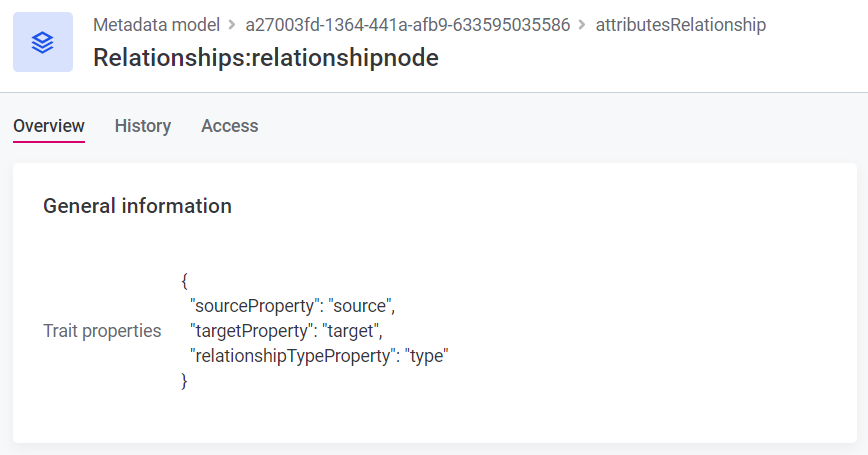Image resolution: width=868 pixels, height=455 pixels.
Task: Open the a27003fd UUID breadcrumb link
Action: point(407,25)
